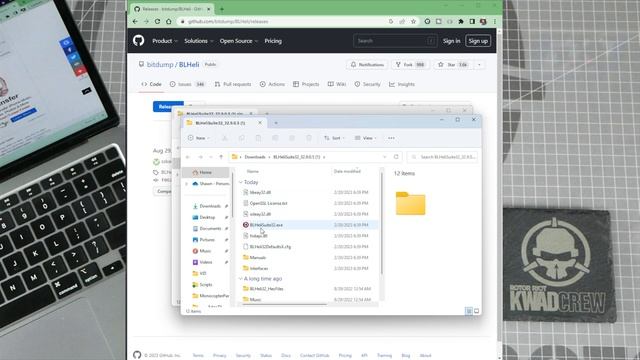The height and width of the screenshot is (360, 640).
Task: Click Fork button on repository
Action: 410,64
